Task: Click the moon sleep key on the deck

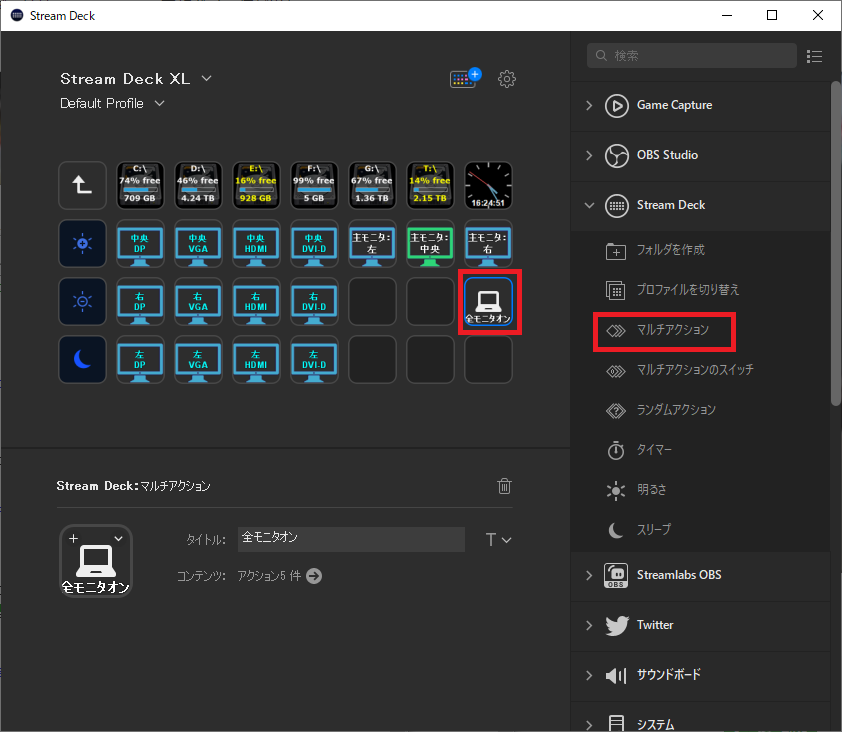Action: click(x=82, y=359)
